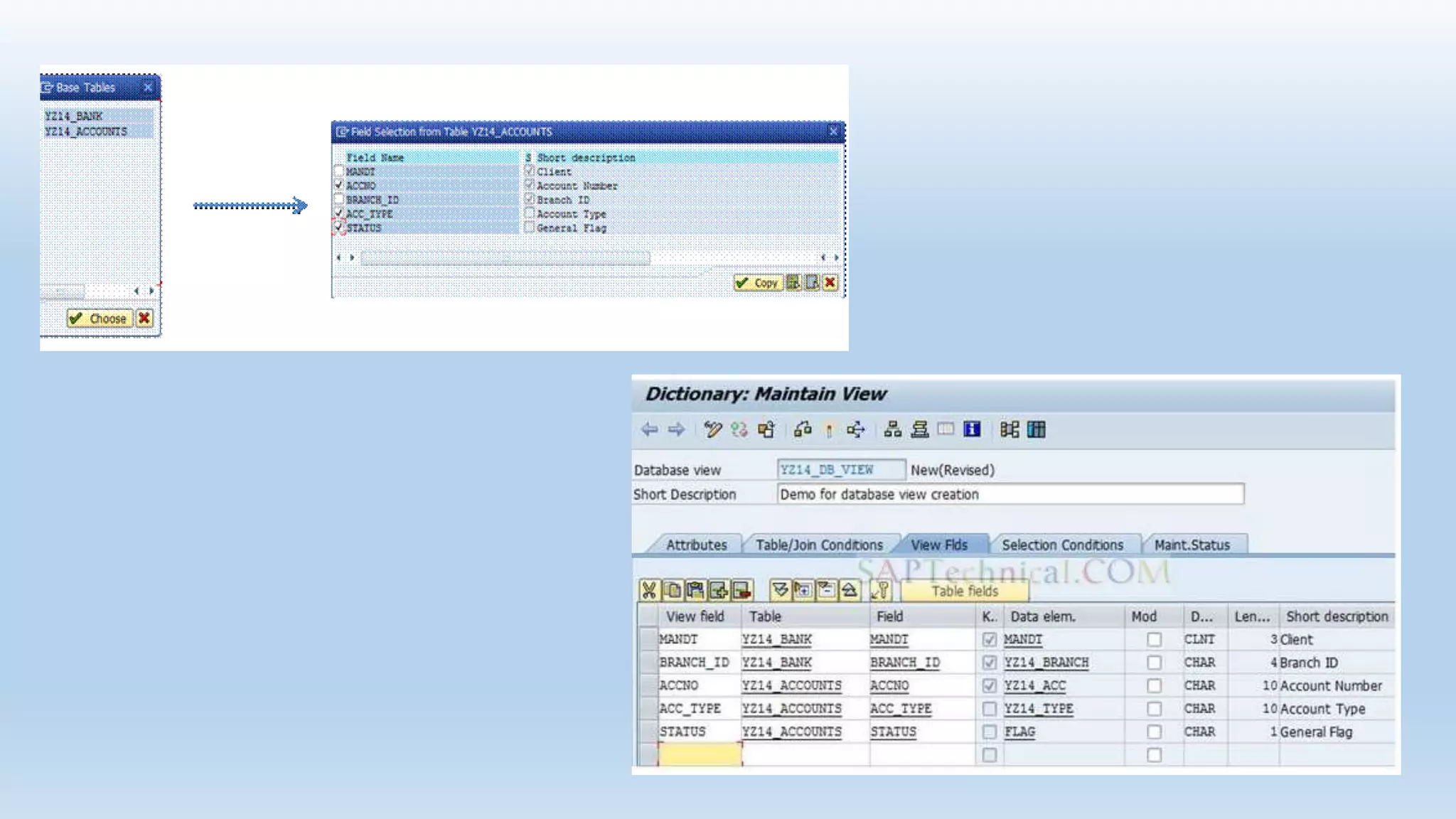Toggle Mod checkbox for STATUS row

point(1154,732)
